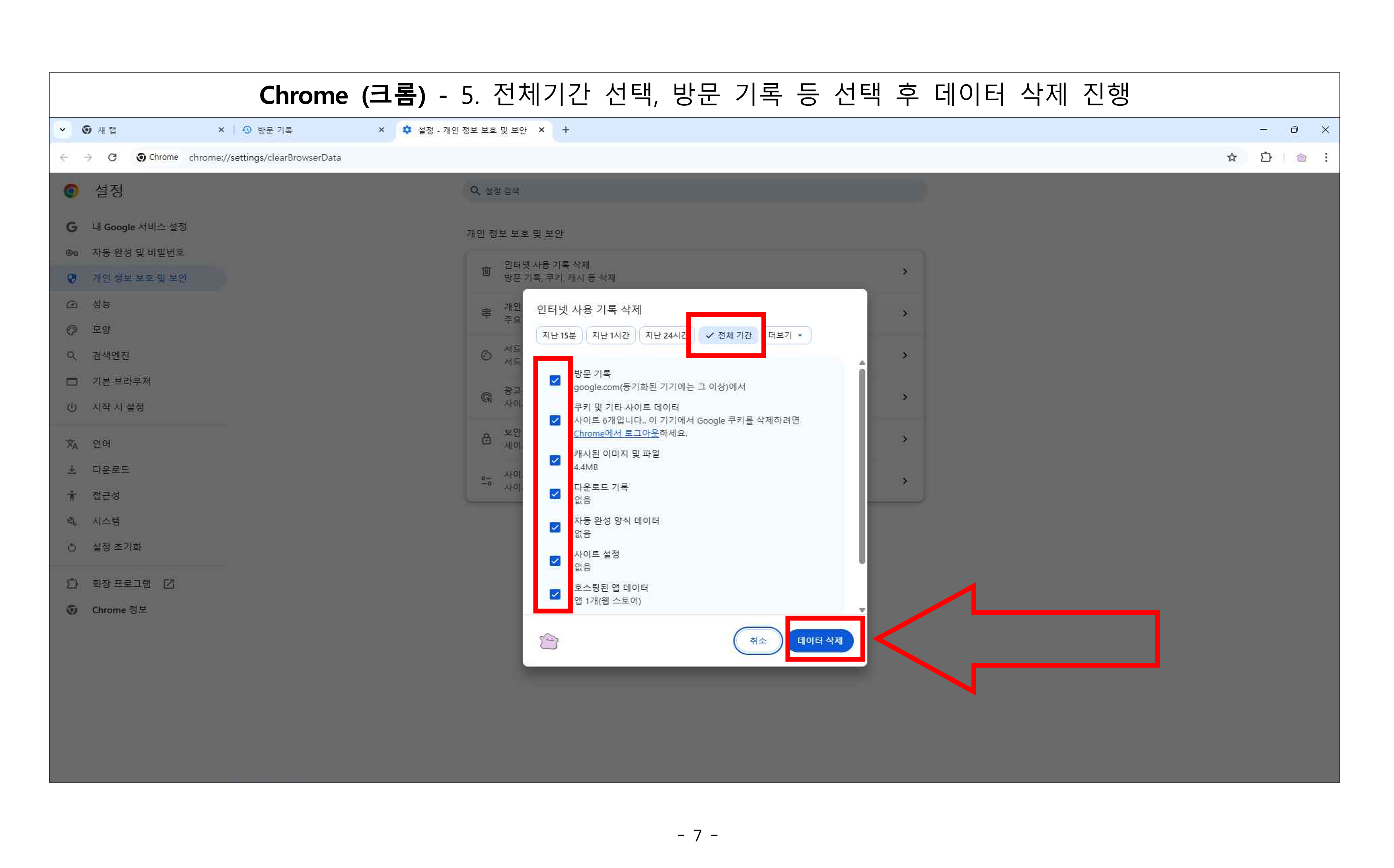Toggle the 다운로드 기록 checkbox
Image resolution: width=1394 pixels, height=868 pixels.
click(x=555, y=494)
